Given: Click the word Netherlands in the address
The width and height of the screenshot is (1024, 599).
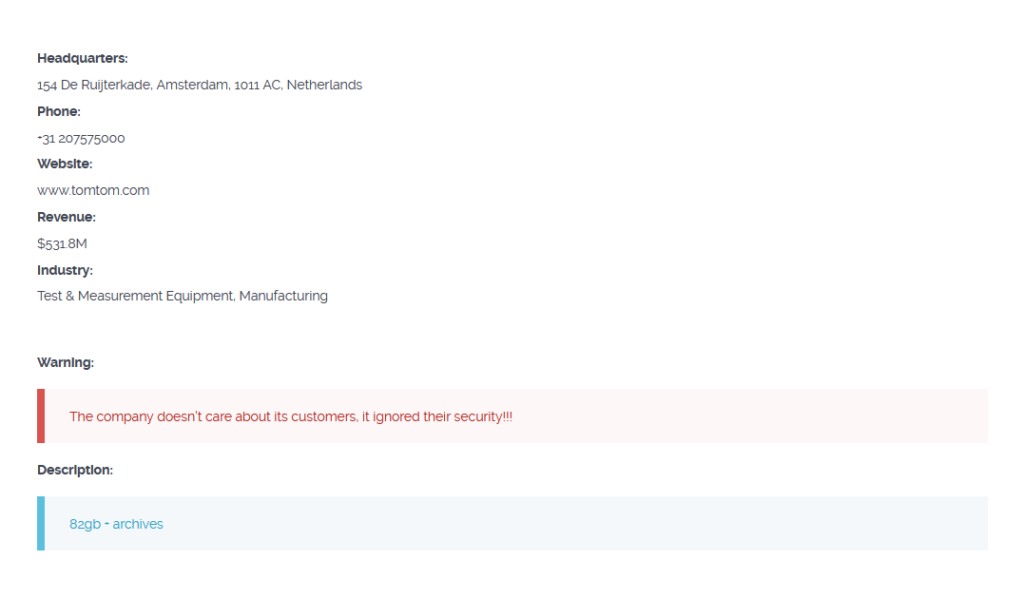Looking at the screenshot, I should (x=324, y=85).
